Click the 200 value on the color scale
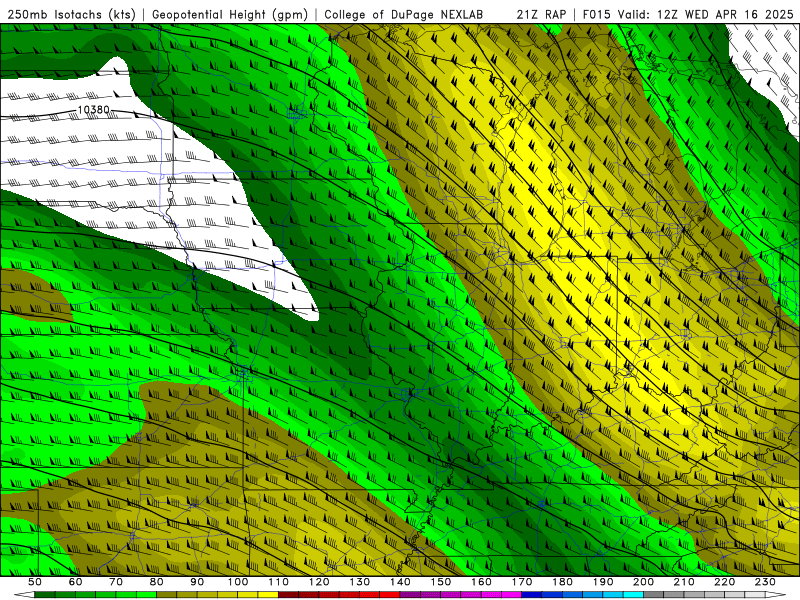The width and height of the screenshot is (800, 600). (x=643, y=582)
